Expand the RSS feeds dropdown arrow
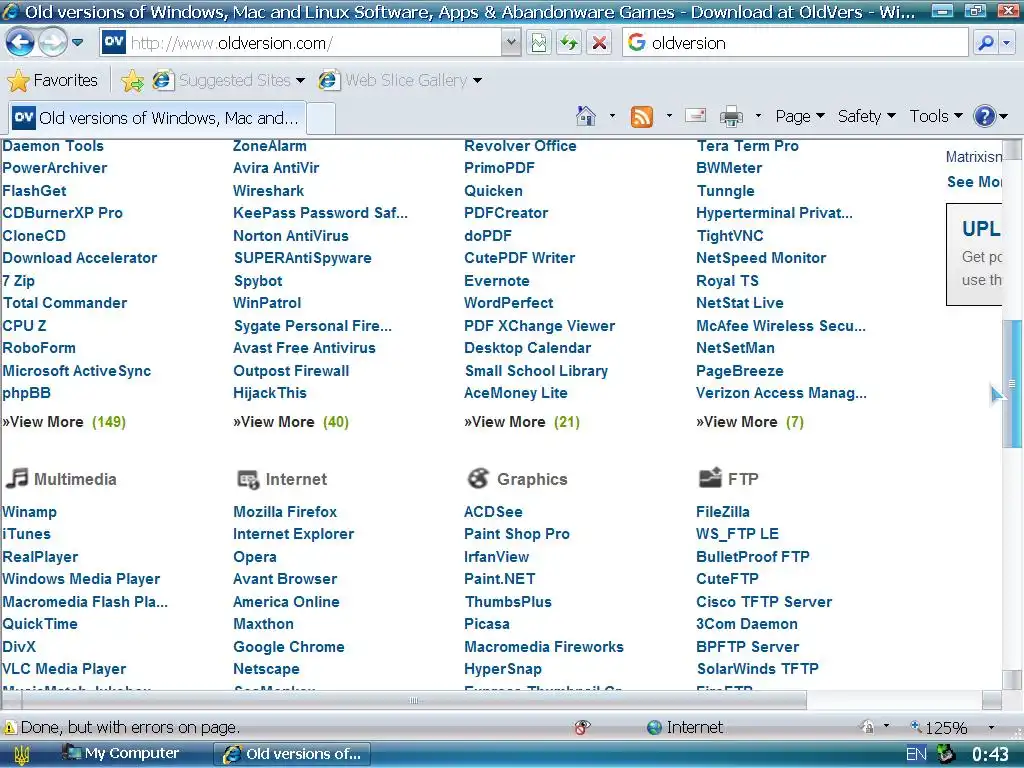This screenshot has width=1024, height=768. [669, 116]
